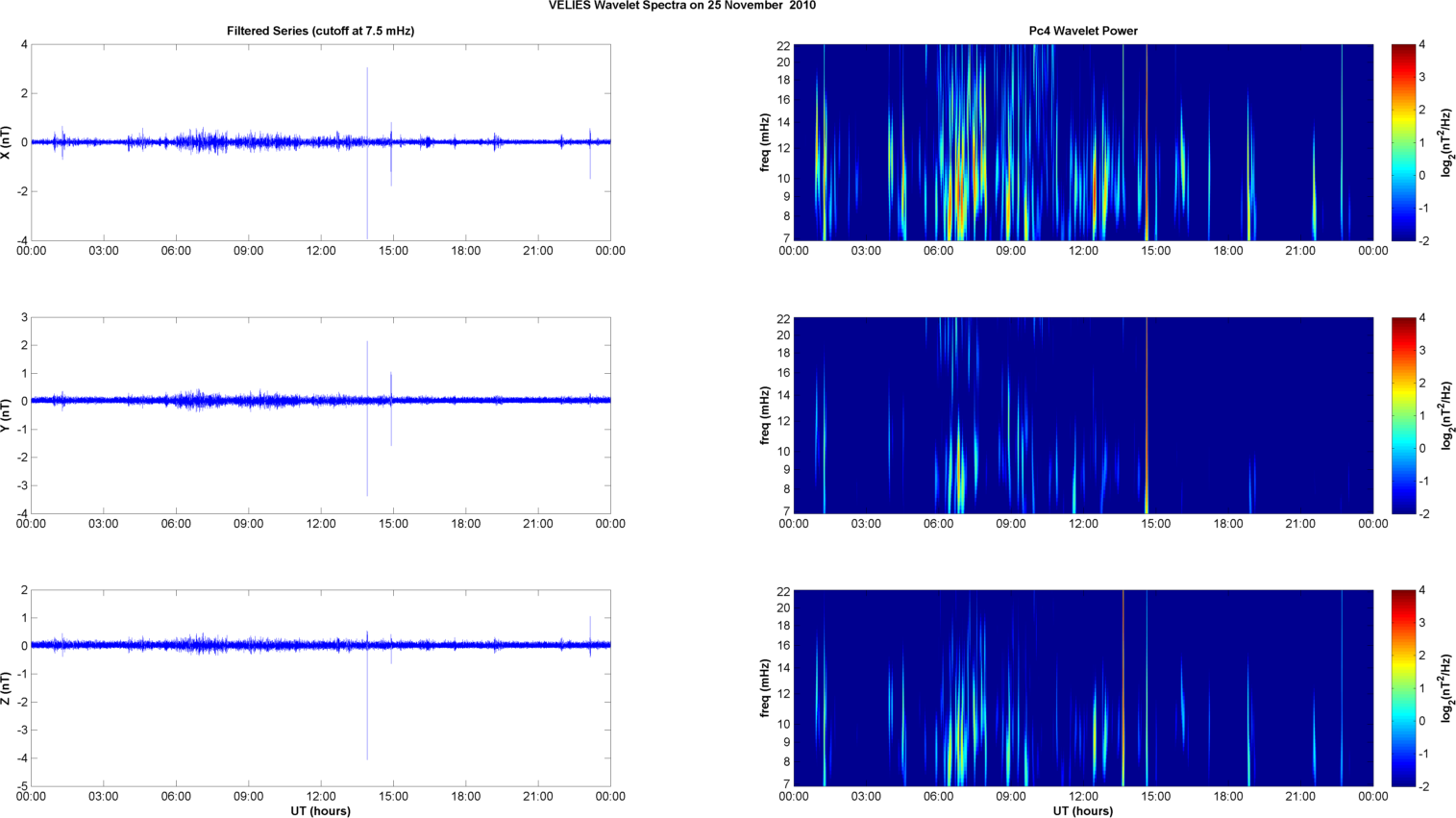The width and height of the screenshot is (1456, 818).
Task: Click freq (mHz) label of middle spectrogram
Action: [765, 415]
